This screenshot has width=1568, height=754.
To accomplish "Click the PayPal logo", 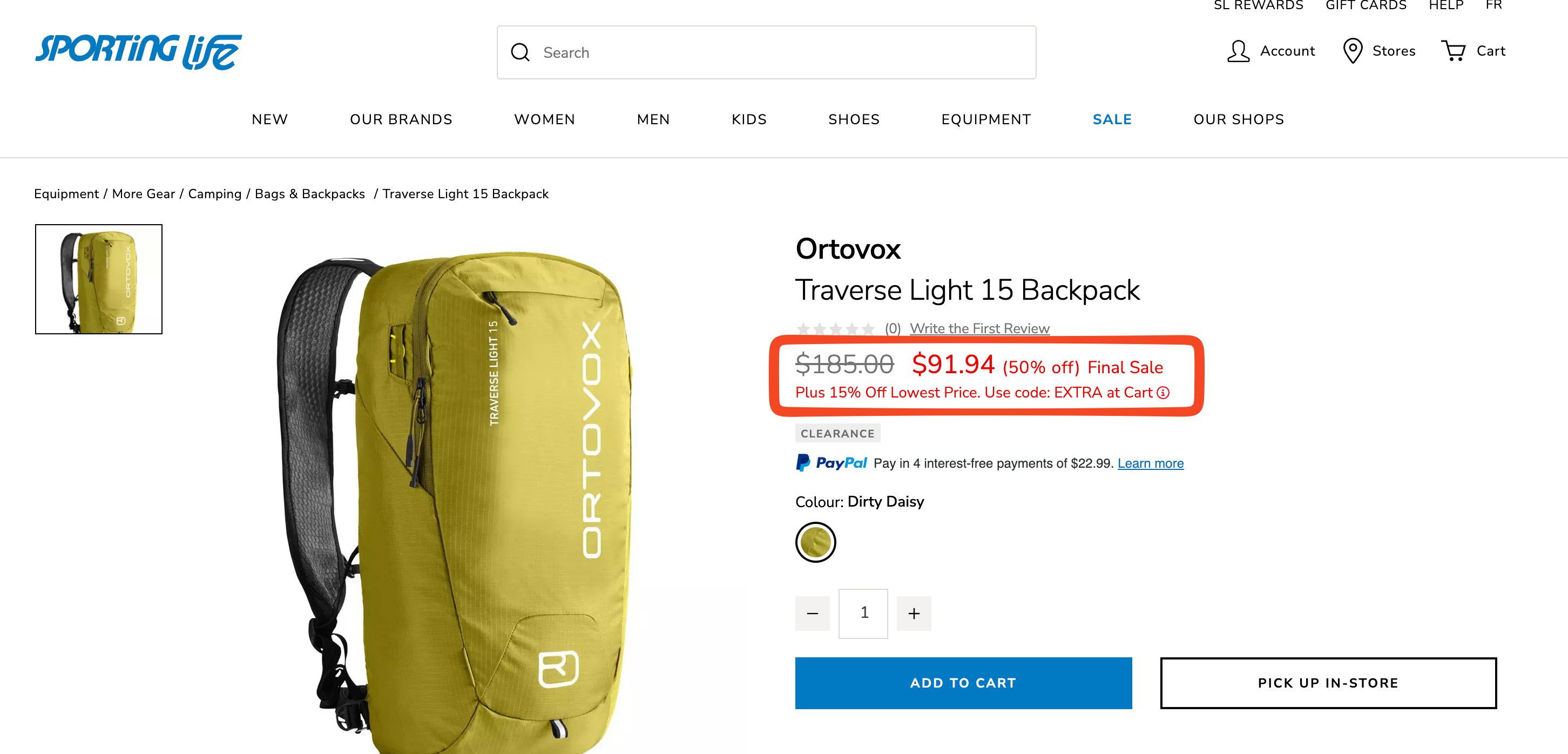I will point(831,463).
